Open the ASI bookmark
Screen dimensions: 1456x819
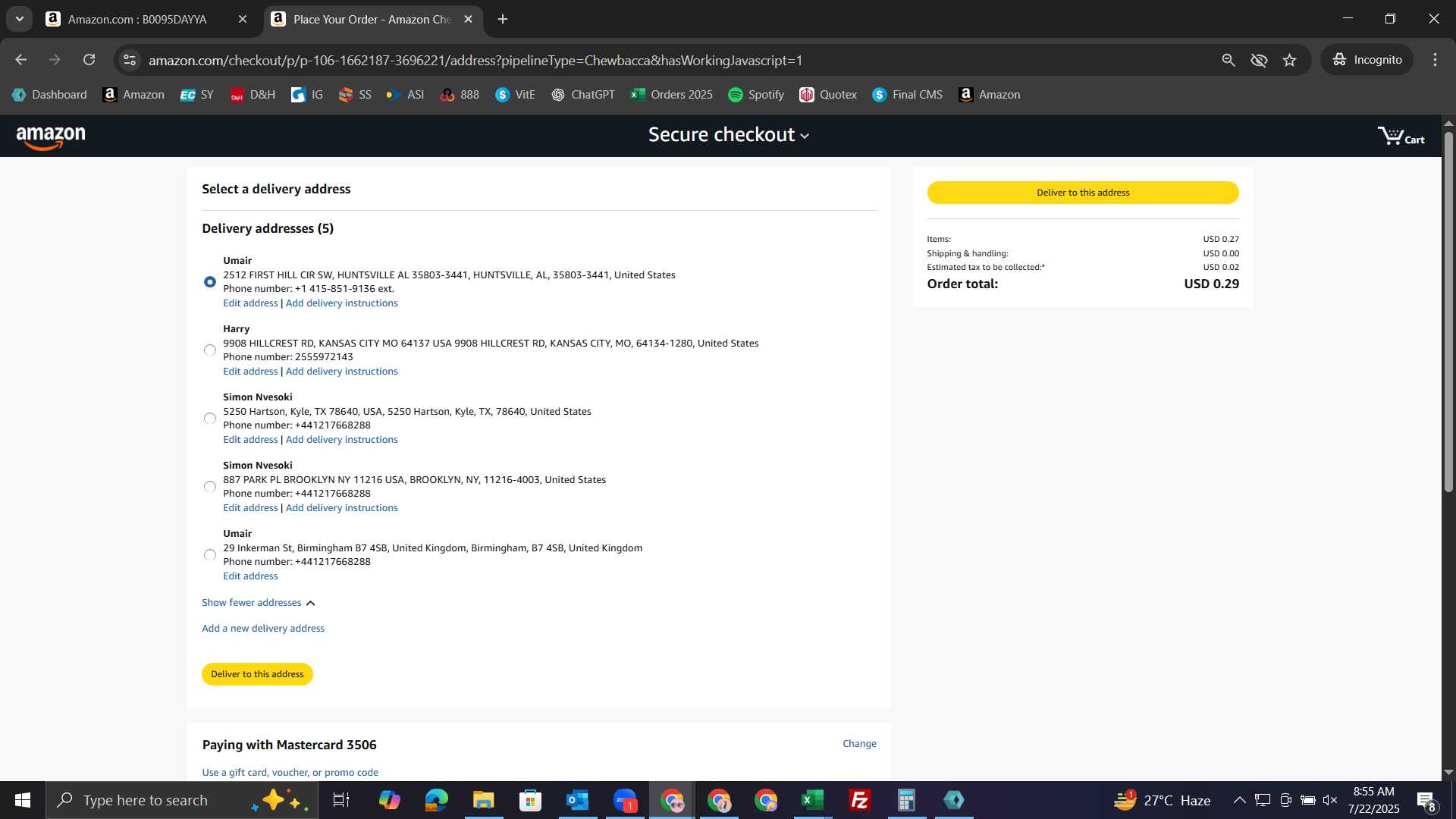click(x=405, y=95)
